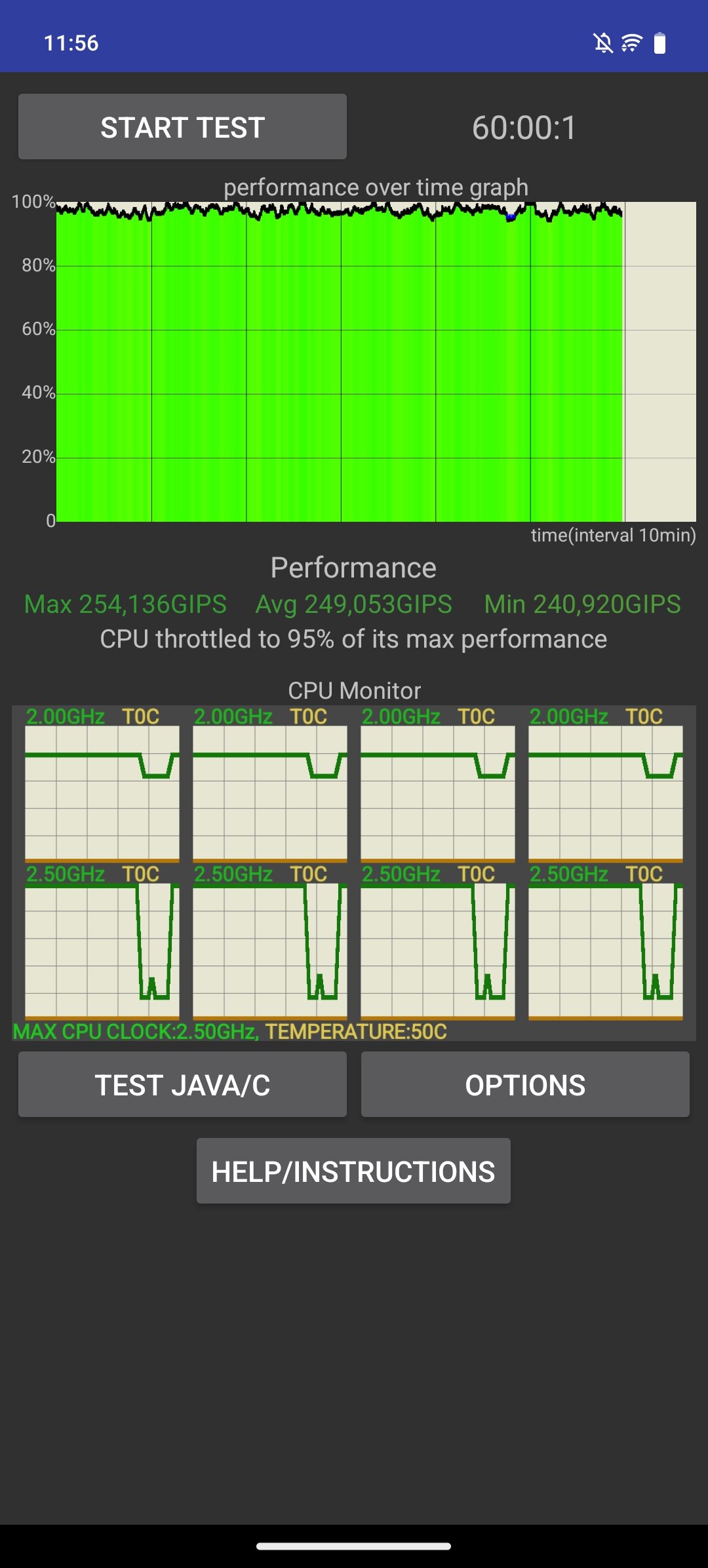Tap the START TEST button
The image size is (708, 1568).
tap(182, 127)
